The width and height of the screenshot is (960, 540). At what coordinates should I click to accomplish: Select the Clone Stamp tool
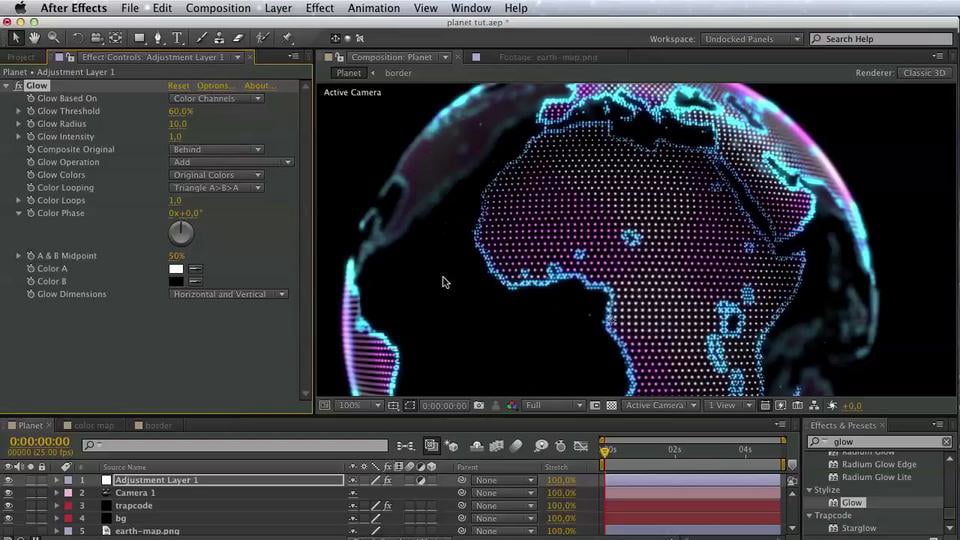pyautogui.click(x=219, y=38)
